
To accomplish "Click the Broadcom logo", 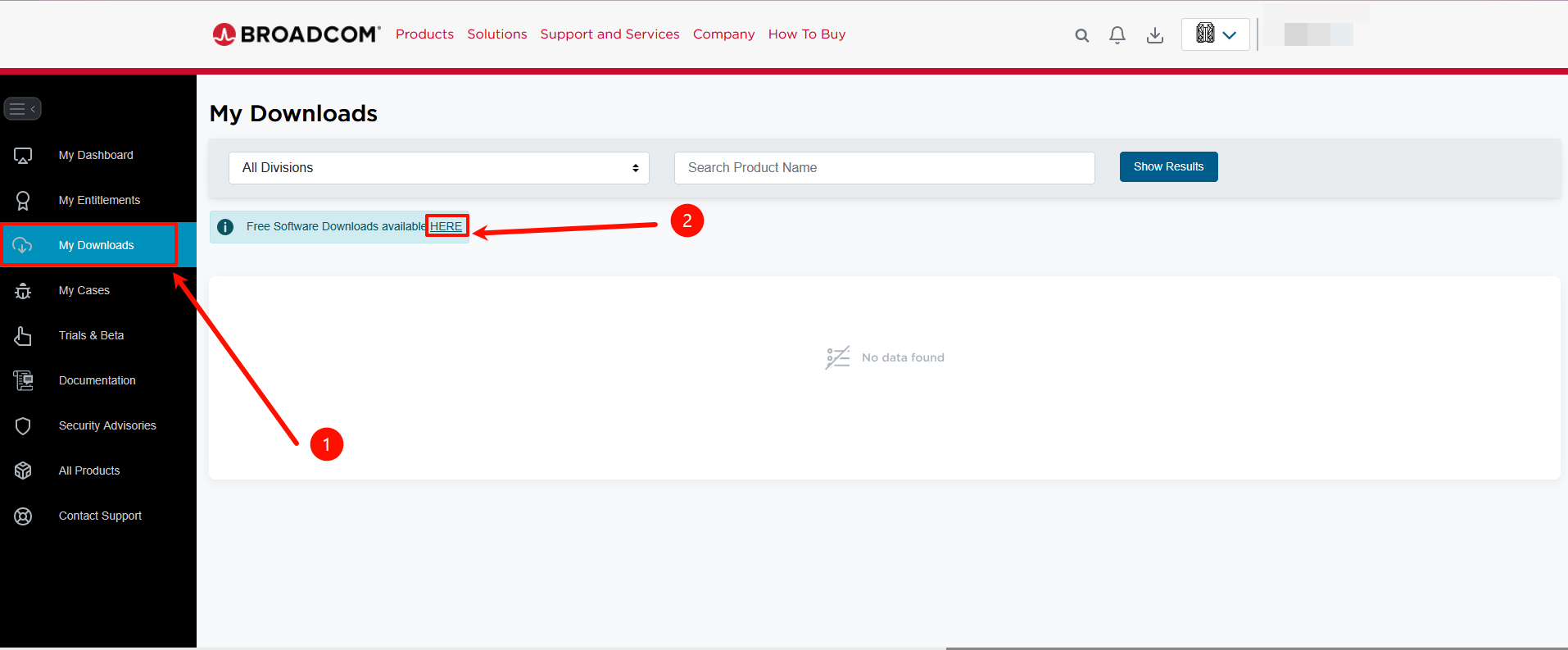I will coord(297,34).
